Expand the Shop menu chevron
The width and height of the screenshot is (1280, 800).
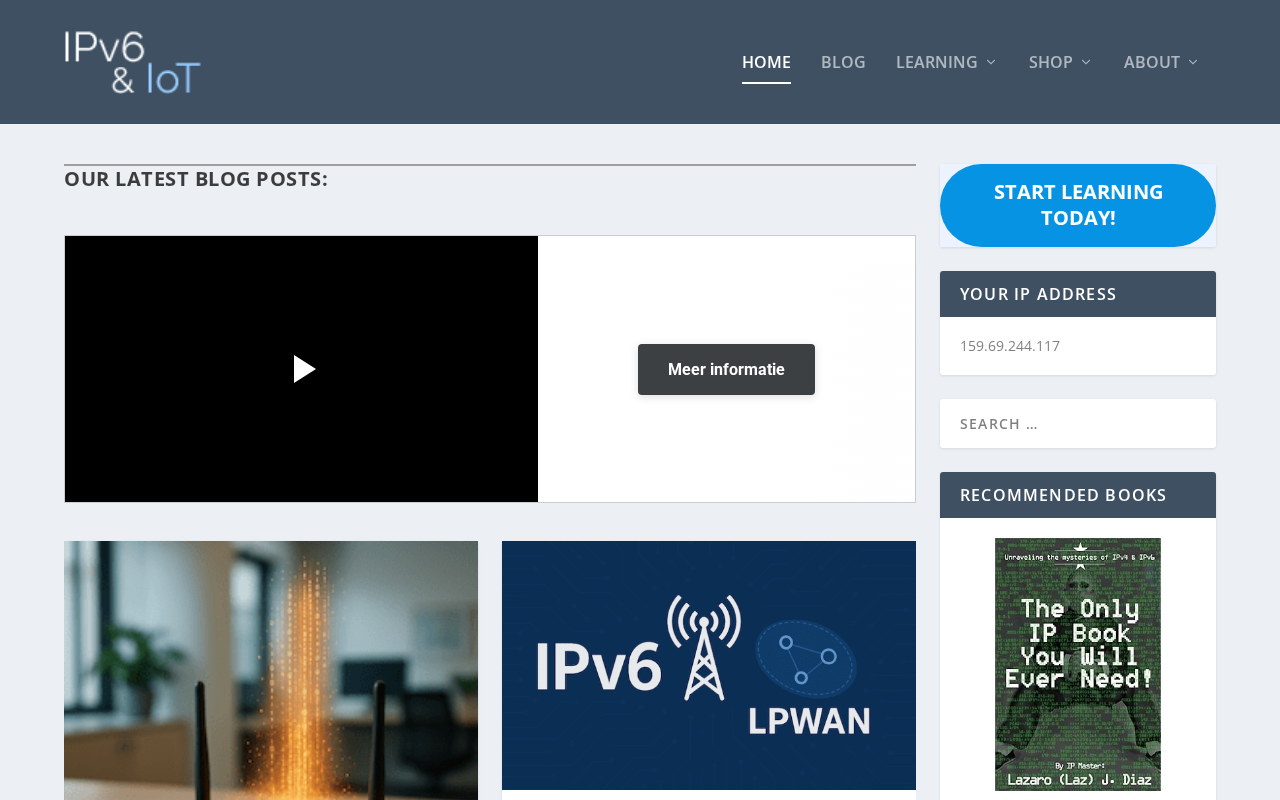[1087, 62]
